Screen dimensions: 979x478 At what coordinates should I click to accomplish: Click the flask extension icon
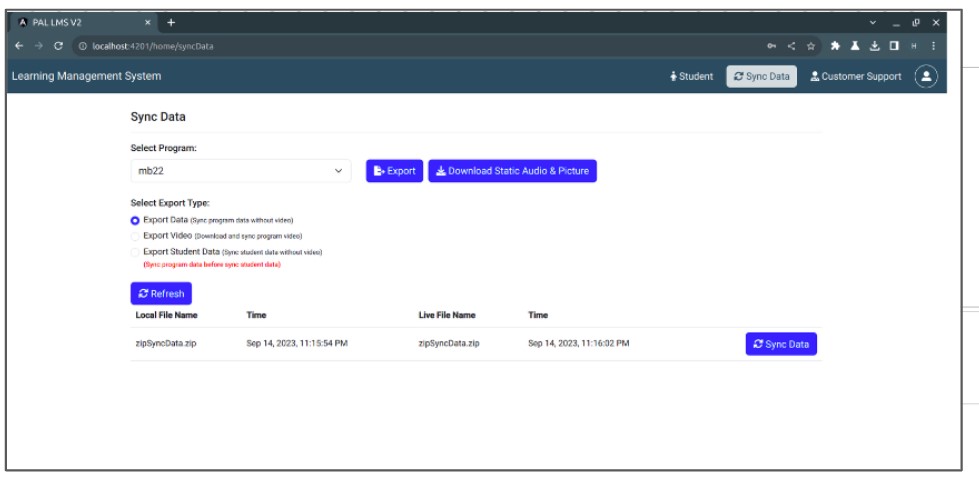click(x=855, y=46)
